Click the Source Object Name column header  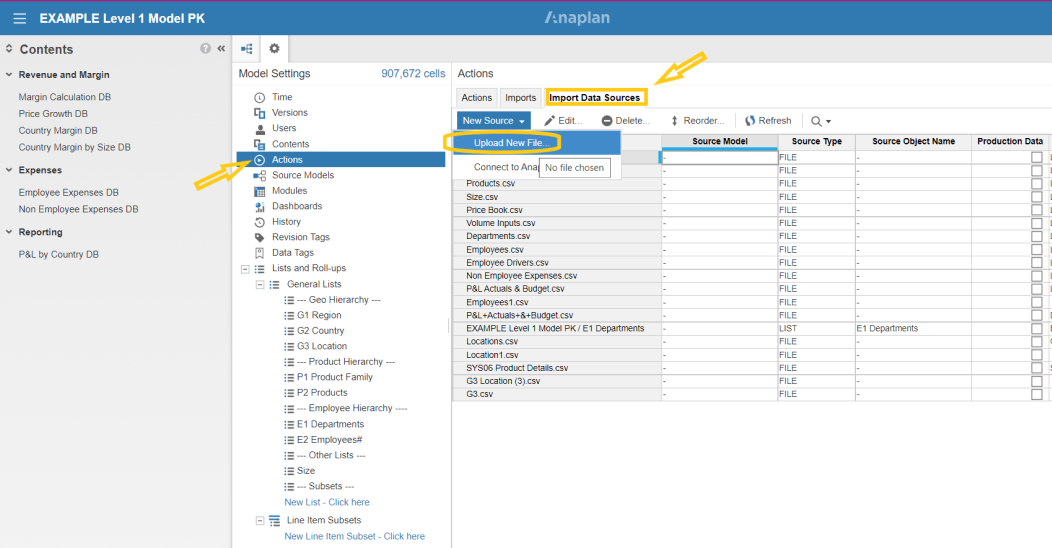[913, 142]
